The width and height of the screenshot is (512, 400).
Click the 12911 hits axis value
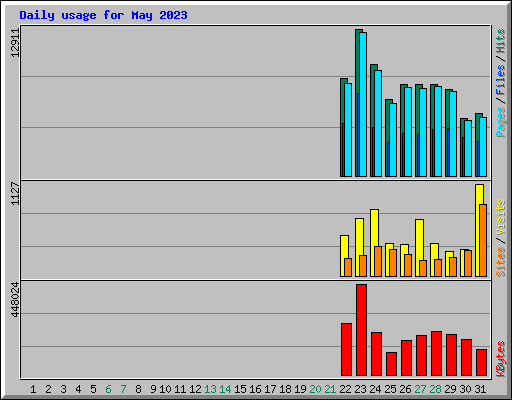tap(15, 43)
